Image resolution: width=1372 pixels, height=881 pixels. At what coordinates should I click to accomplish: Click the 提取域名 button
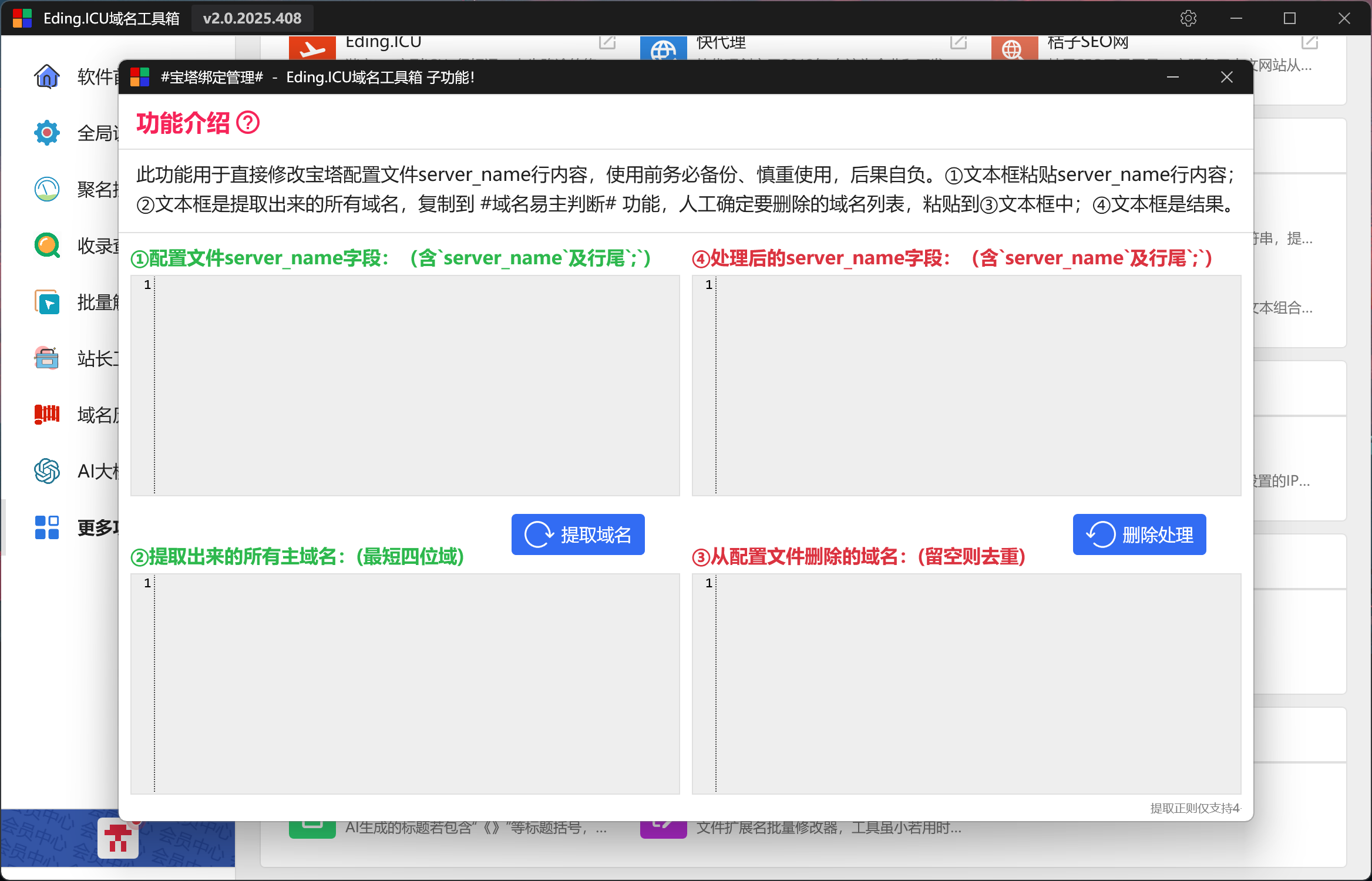578,534
